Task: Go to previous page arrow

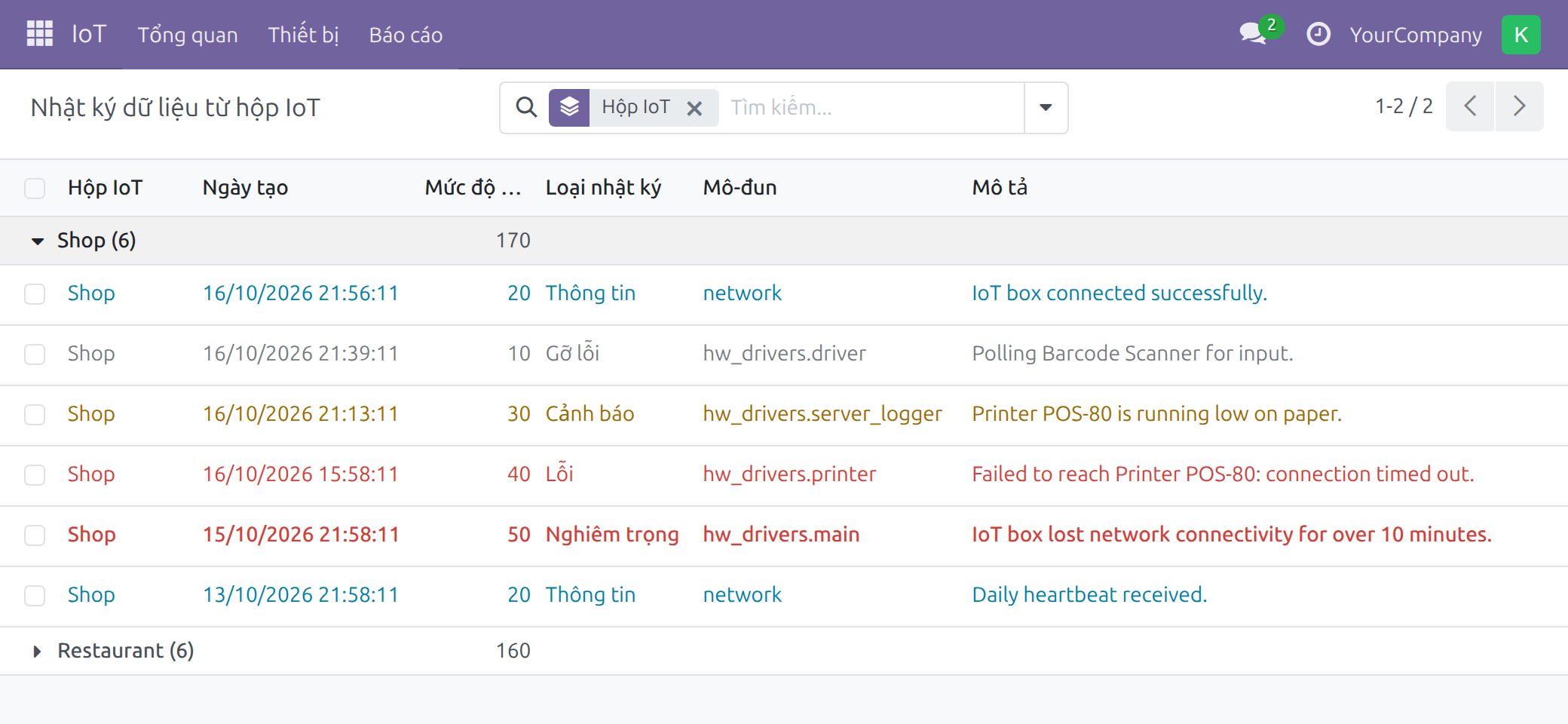Action: pyautogui.click(x=1470, y=106)
